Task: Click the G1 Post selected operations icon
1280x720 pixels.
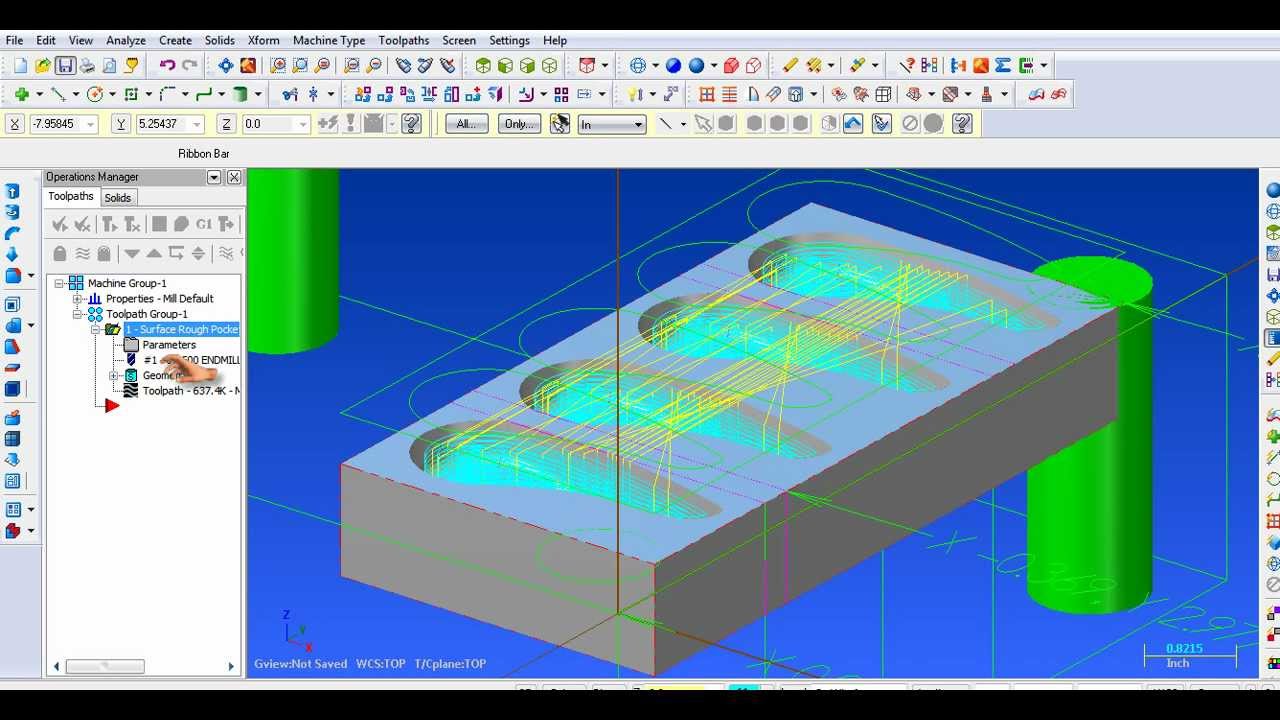Action: pyautogui.click(x=204, y=224)
